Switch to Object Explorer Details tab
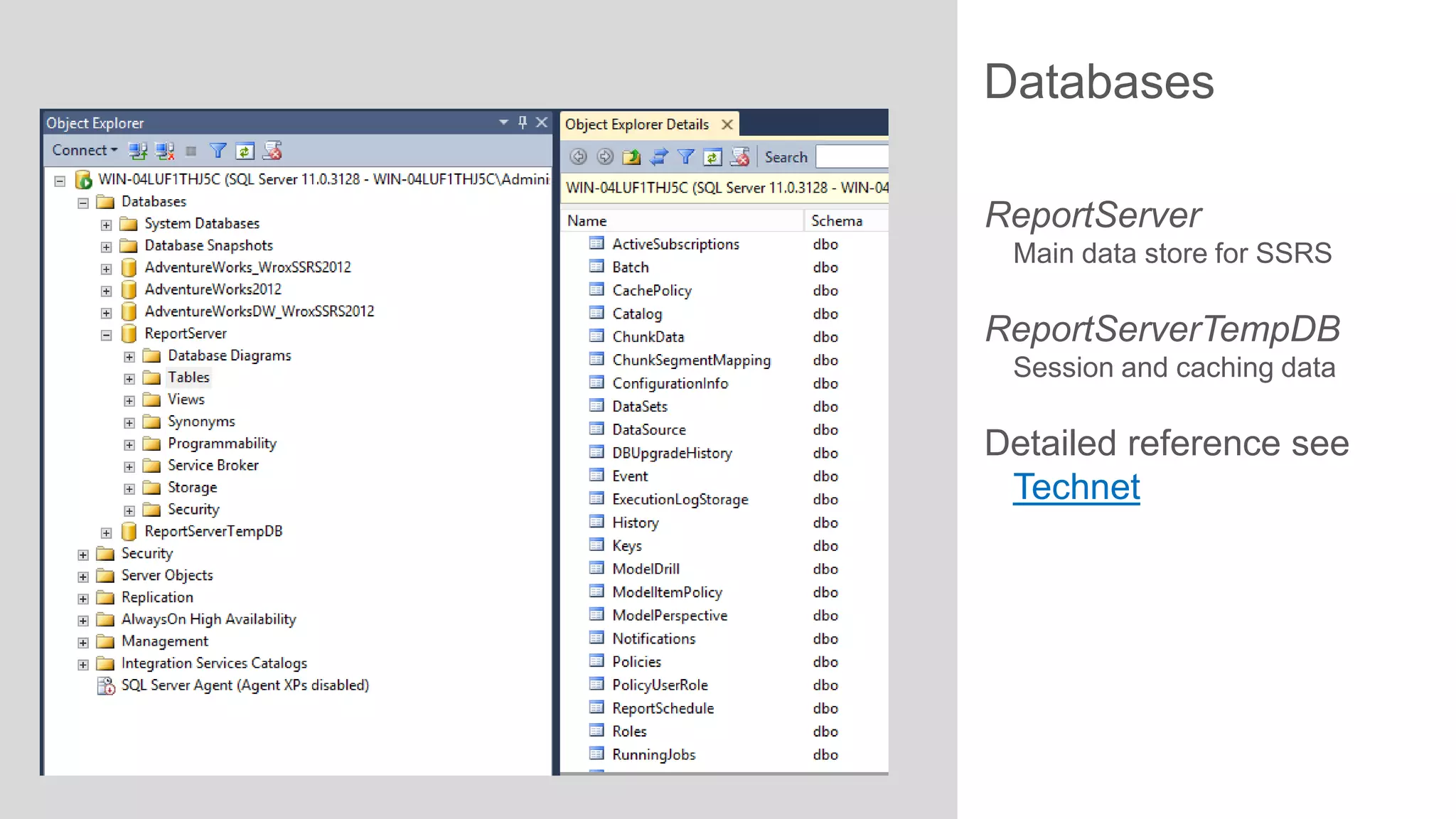1456x819 pixels. 636,124
